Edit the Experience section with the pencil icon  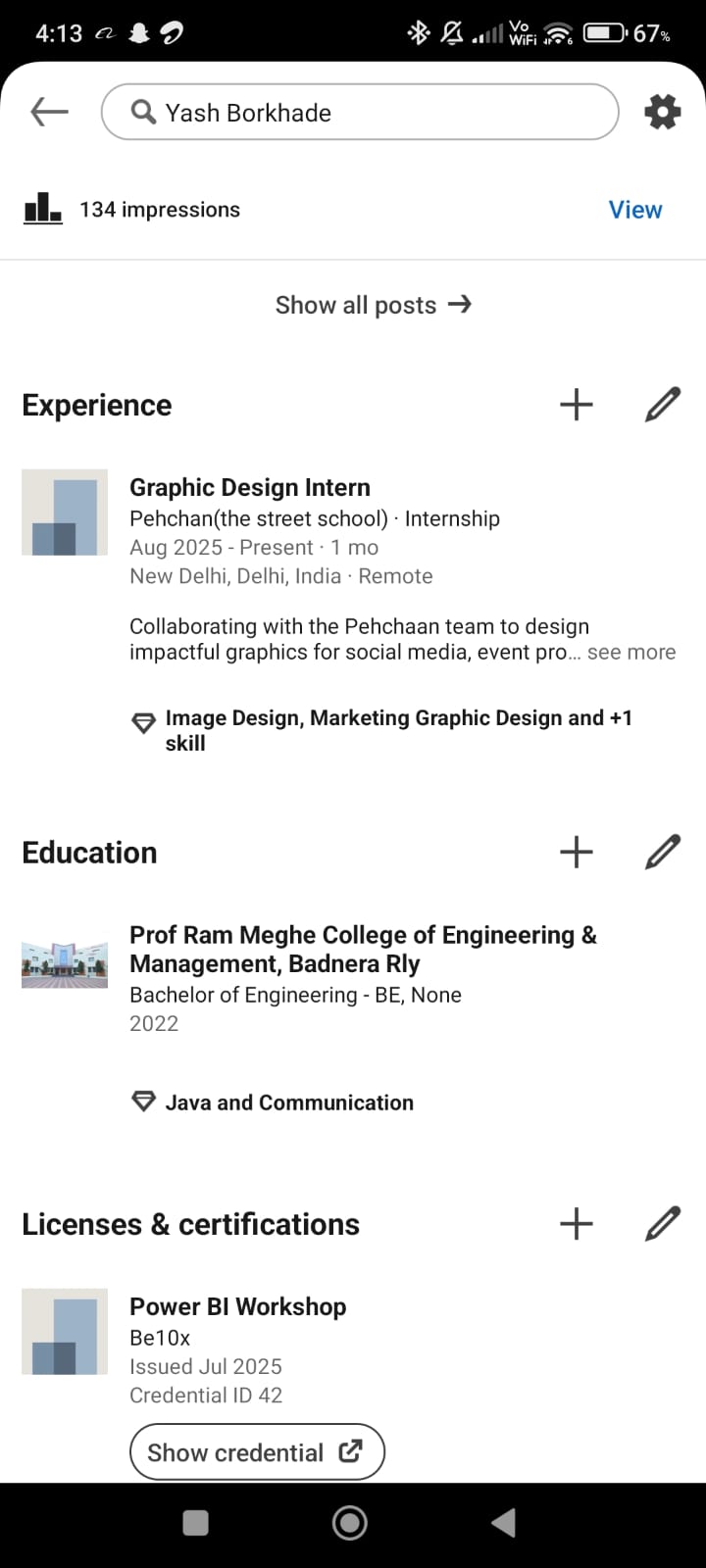click(x=663, y=405)
